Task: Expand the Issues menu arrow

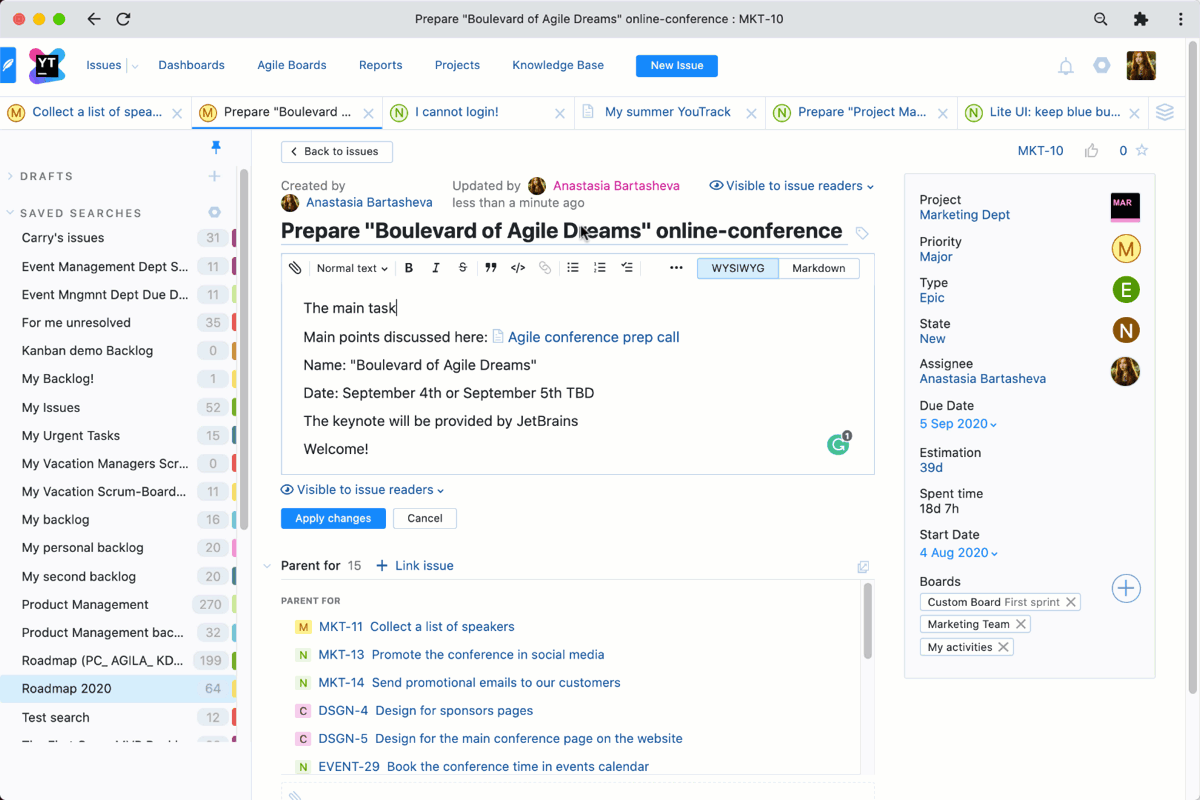Action: [135, 66]
